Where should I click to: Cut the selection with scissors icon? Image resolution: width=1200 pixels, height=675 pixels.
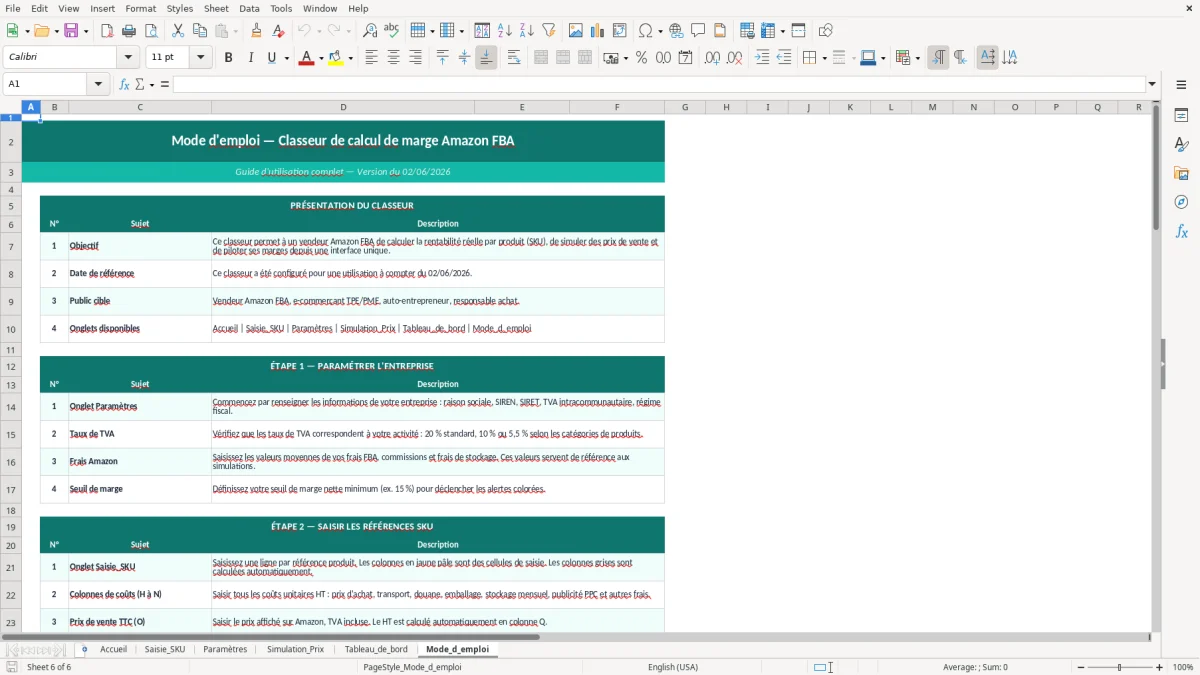tap(177, 31)
